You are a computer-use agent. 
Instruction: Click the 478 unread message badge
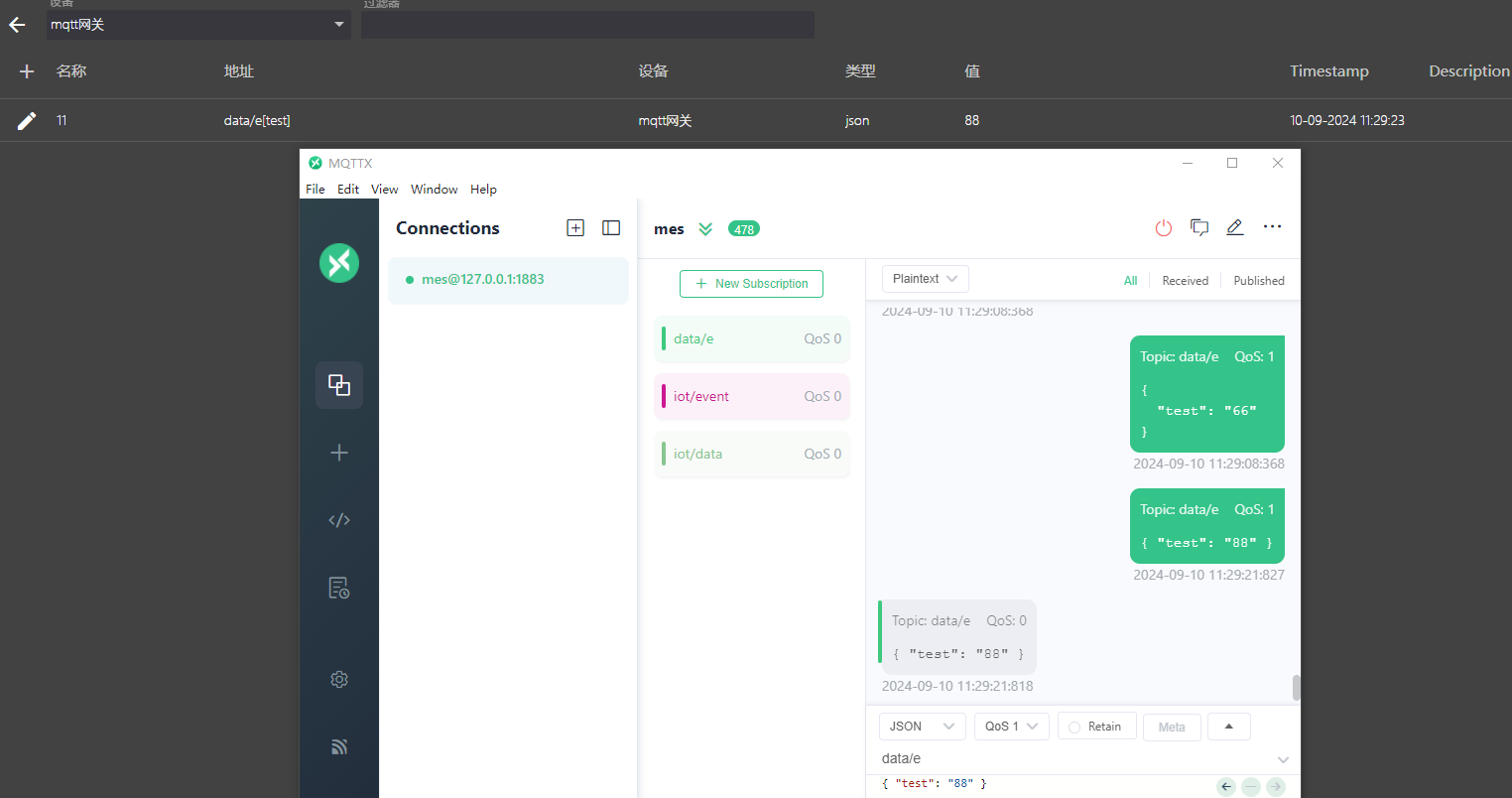(744, 229)
